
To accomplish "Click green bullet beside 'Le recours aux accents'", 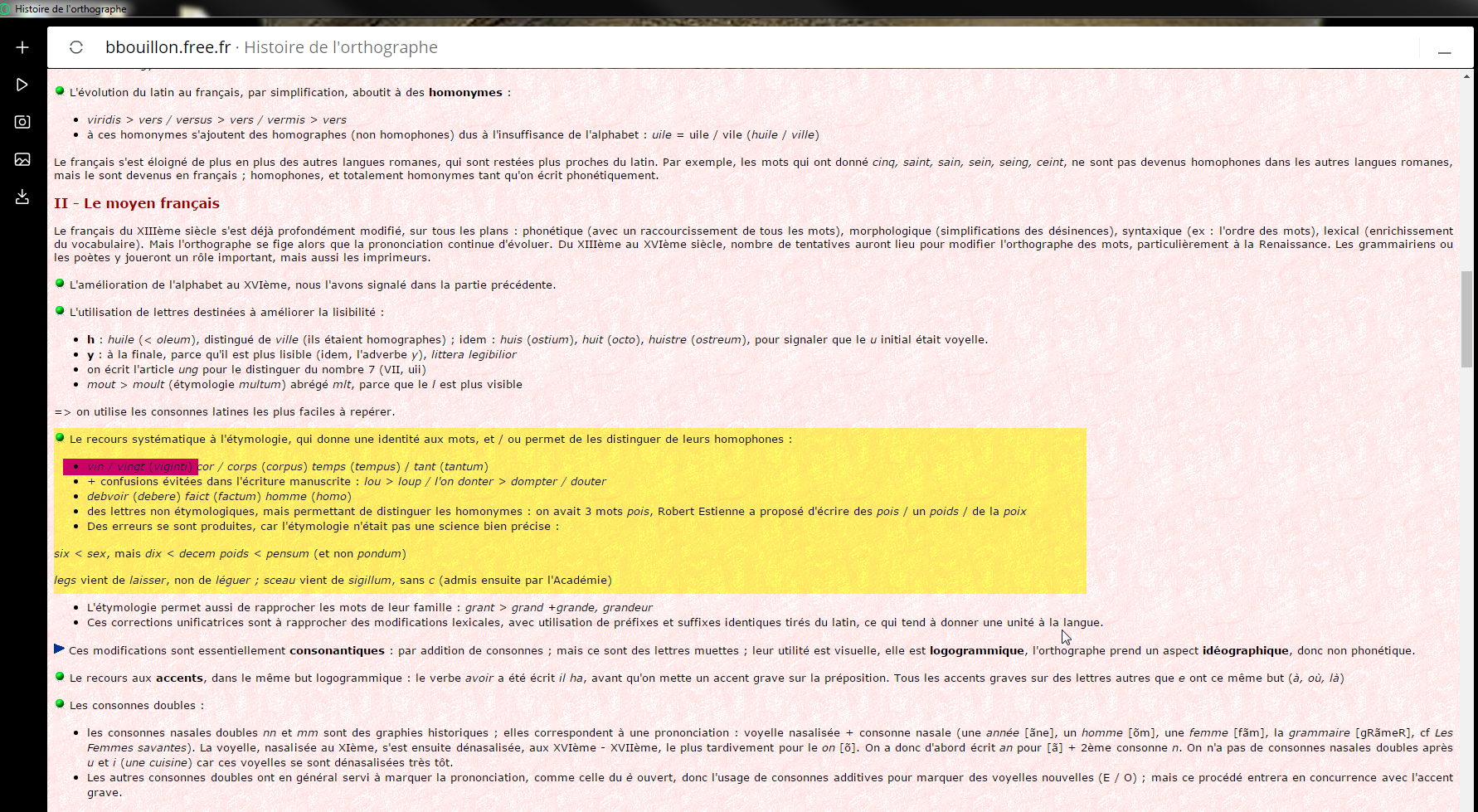I will tap(60, 677).
